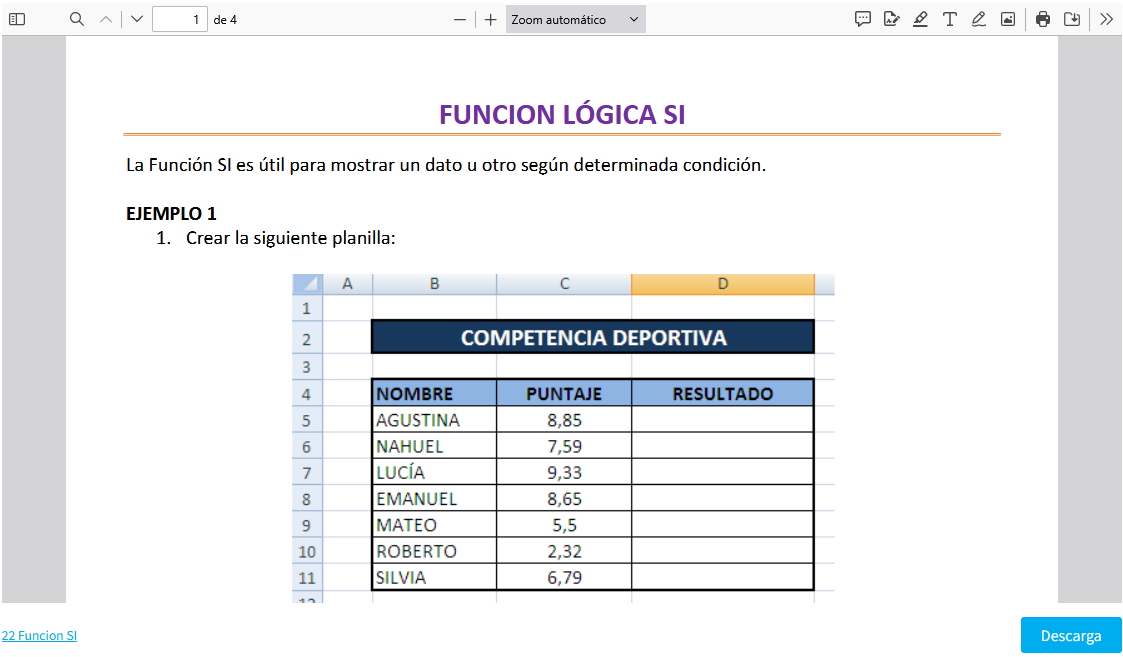
Task: Activate the highlight tool
Action: (921, 19)
